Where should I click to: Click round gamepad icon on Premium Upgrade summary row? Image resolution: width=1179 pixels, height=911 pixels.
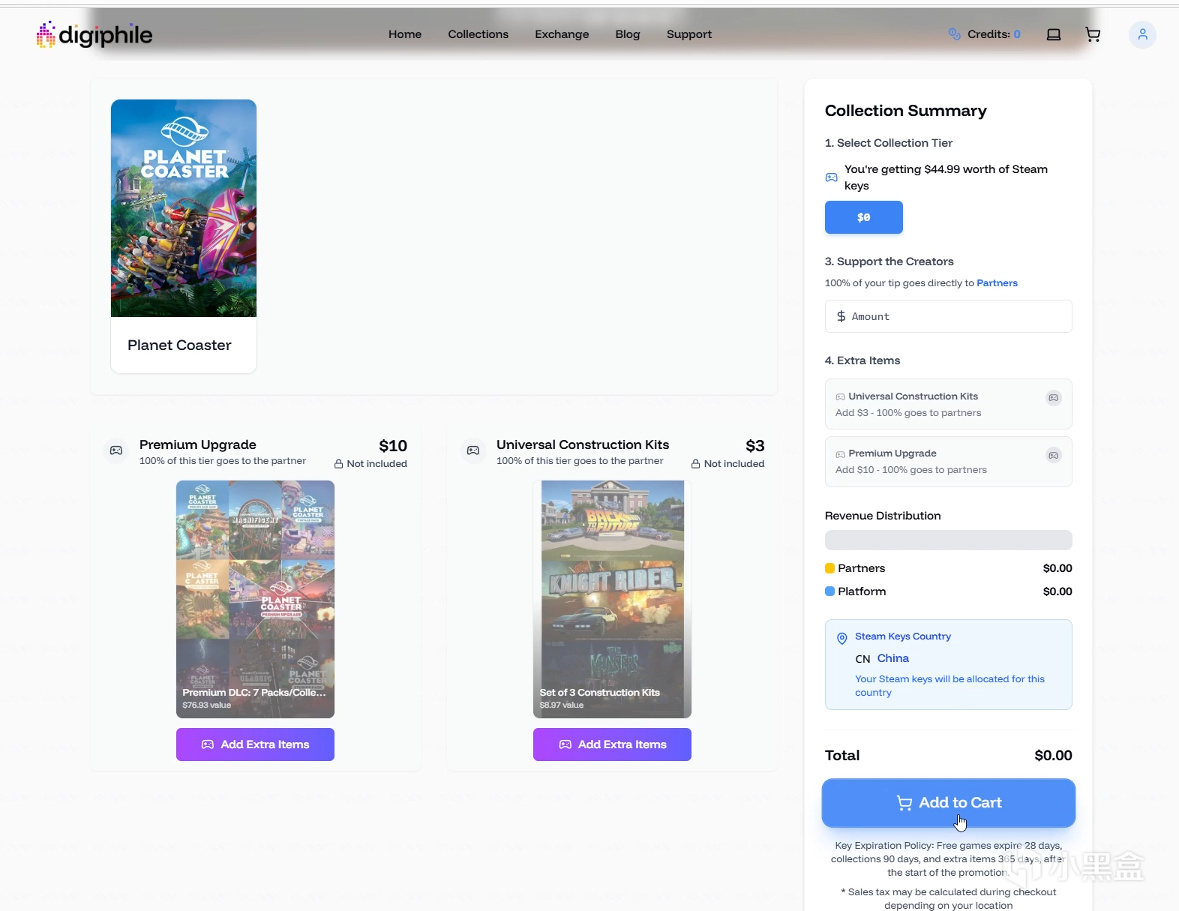tap(1053, 455)
